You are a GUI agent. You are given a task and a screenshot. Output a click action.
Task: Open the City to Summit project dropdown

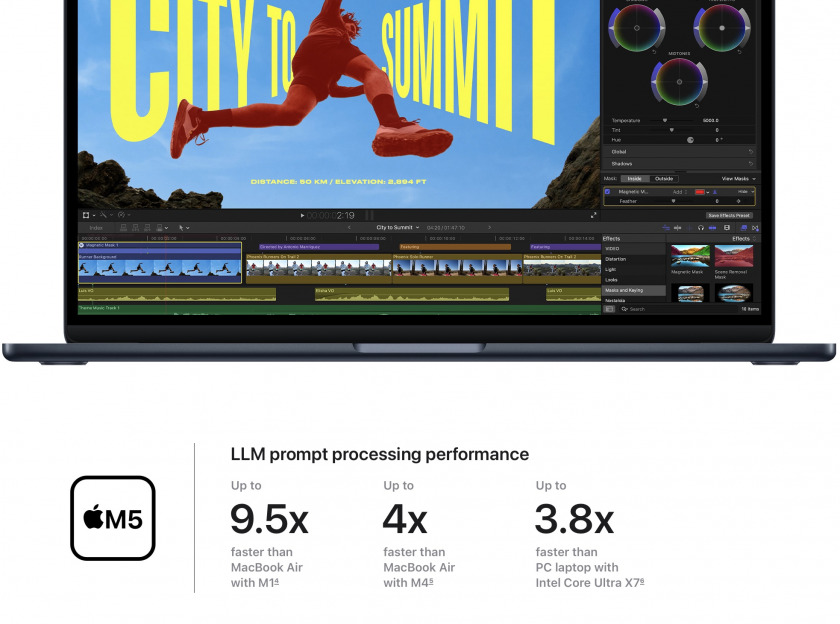point(398,228)
